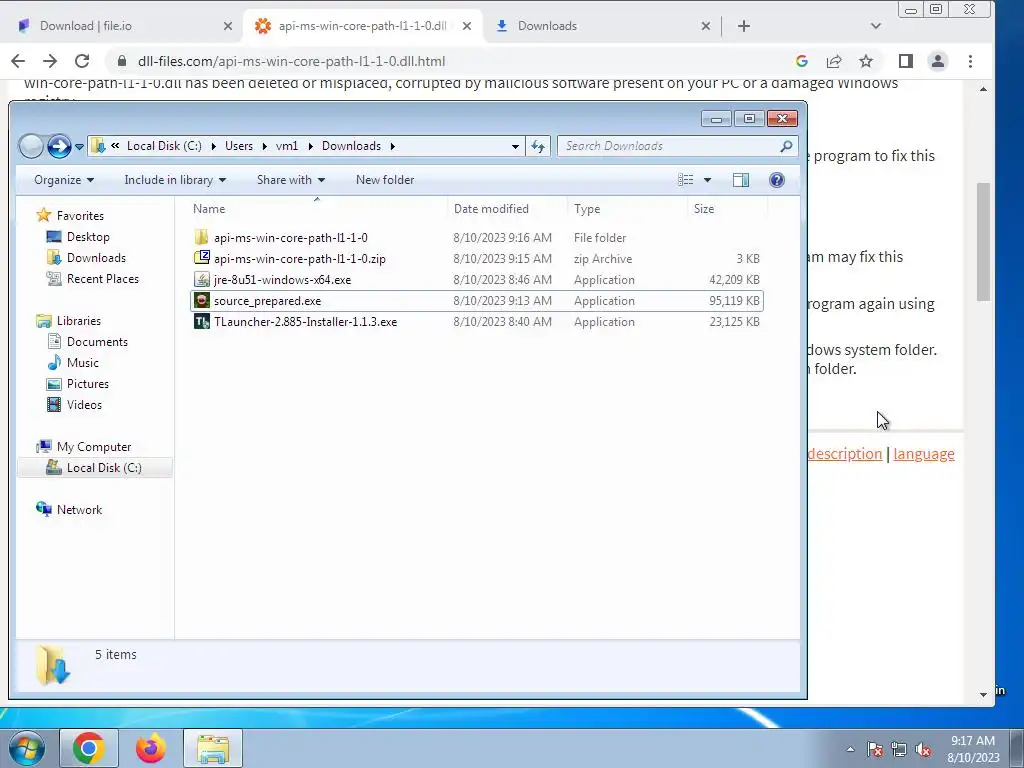Open Recent Places in the navigation pane

[103, 279]
